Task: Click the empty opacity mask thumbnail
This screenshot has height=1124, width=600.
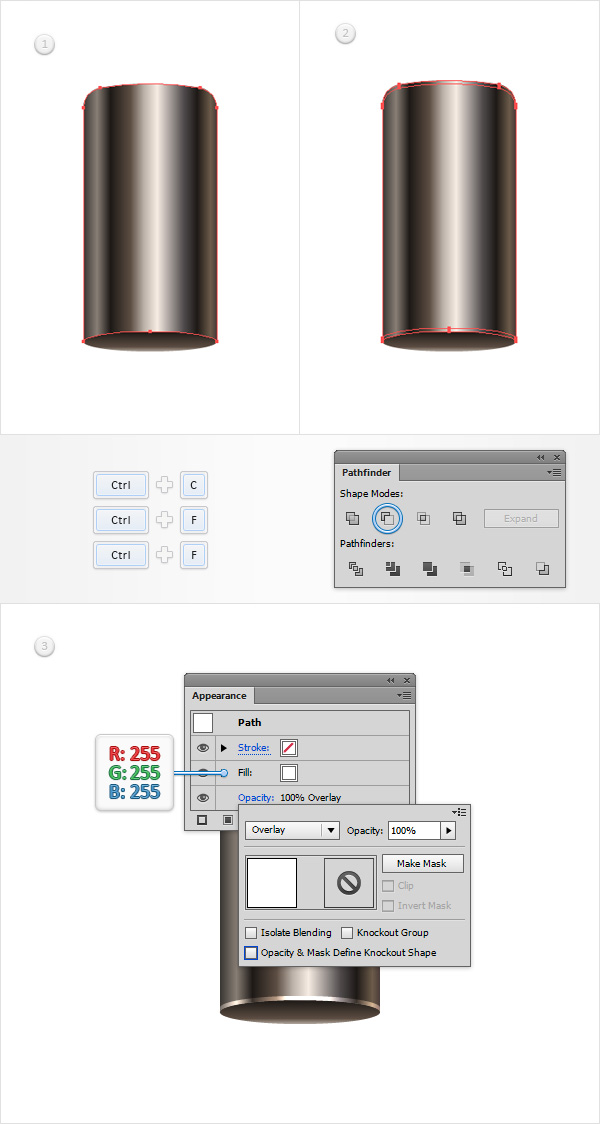Action: 349,883
